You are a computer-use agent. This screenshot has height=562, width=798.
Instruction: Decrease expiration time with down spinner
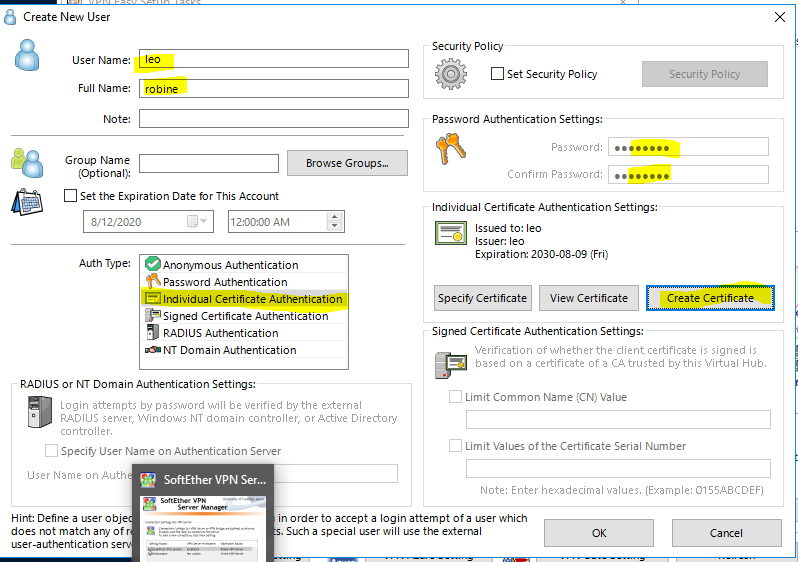(x=334, y=226)
